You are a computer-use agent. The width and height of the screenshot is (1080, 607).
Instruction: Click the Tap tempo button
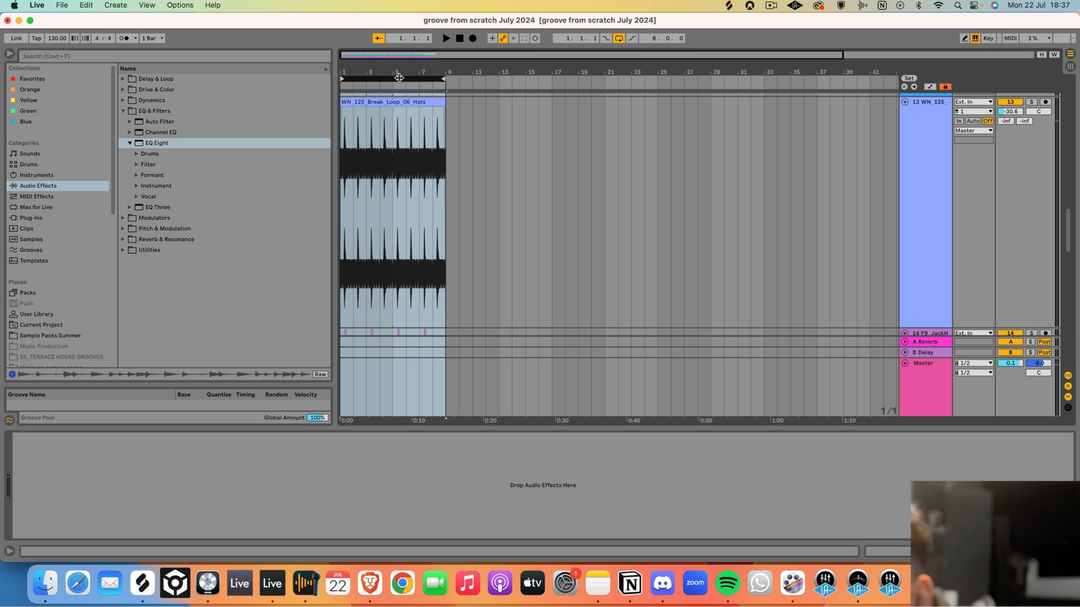(x=36, y=38)
